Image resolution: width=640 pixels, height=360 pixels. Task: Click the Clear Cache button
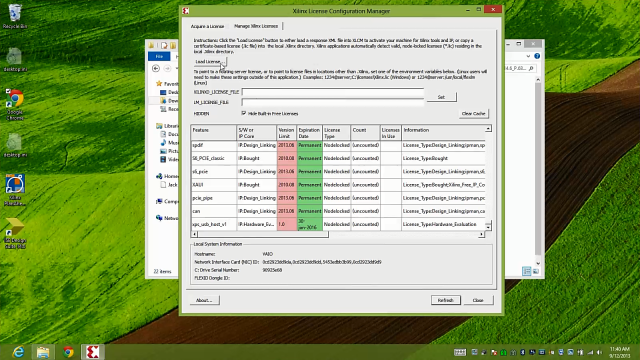click(x=473, y=113)
